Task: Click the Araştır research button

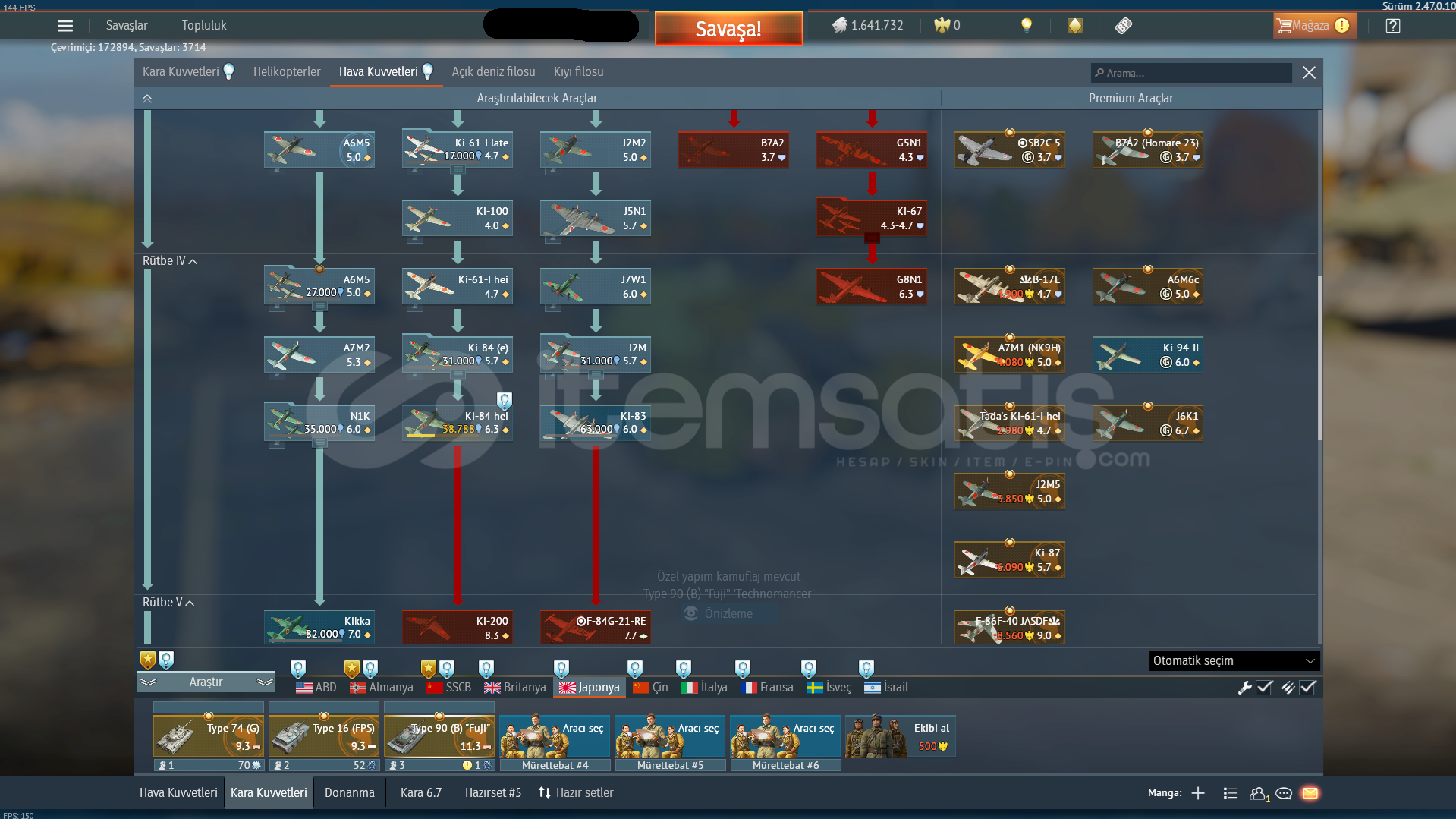Action: point(206,682)
